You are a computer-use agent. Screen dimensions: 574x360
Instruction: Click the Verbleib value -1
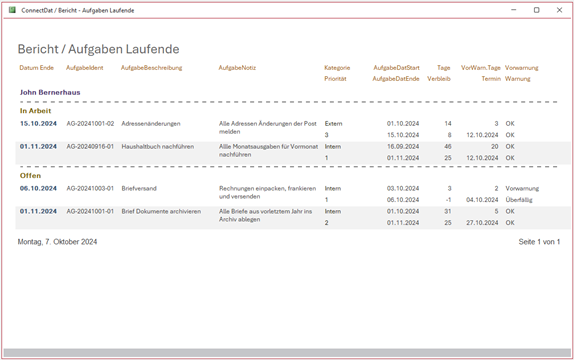[448, 200]
